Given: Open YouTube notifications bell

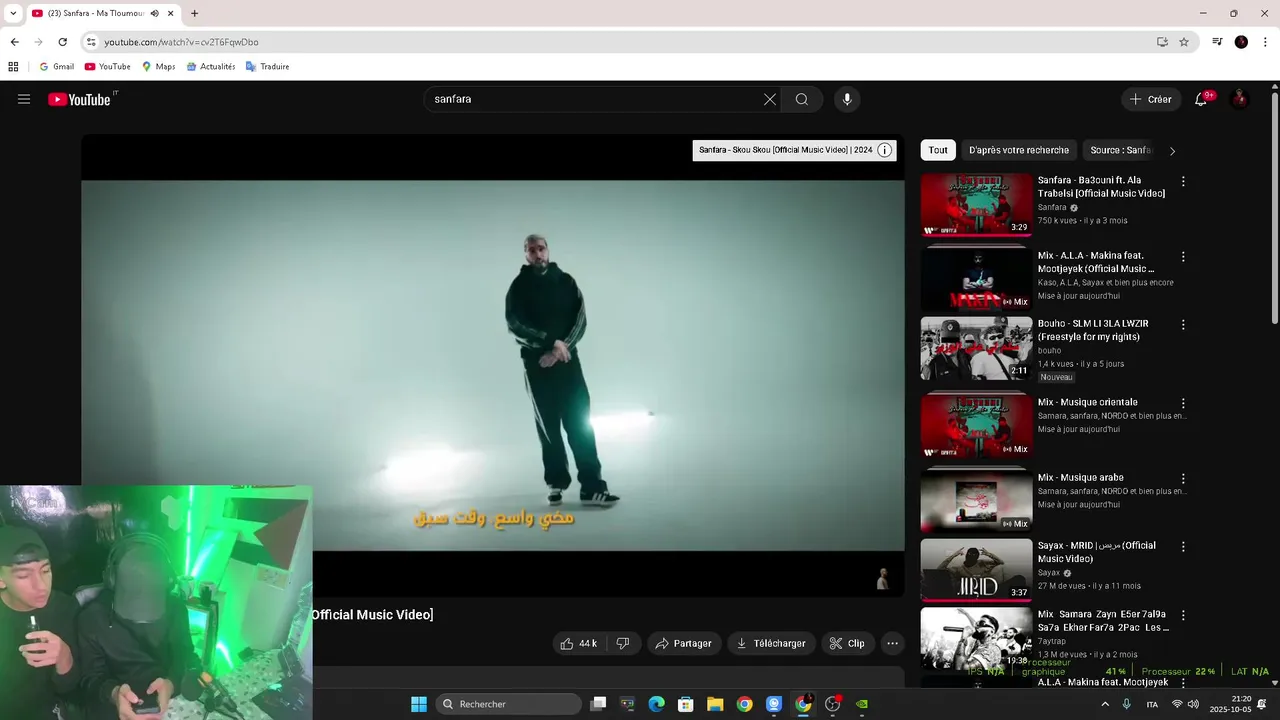Looking at the screenshot, I should pos(1201,99).
